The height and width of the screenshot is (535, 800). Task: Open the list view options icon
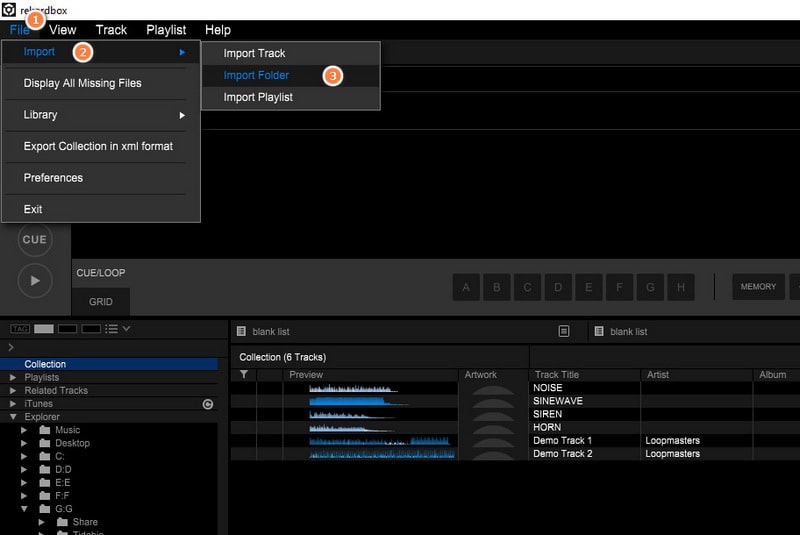(111, 329)
